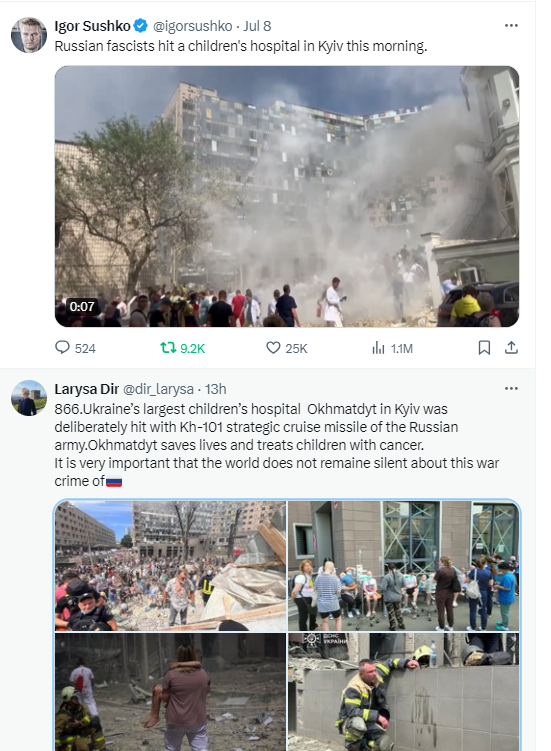
Task: Bookmark Igor Sushko's post
Action: pyautogui.click(x=484, y=347)
